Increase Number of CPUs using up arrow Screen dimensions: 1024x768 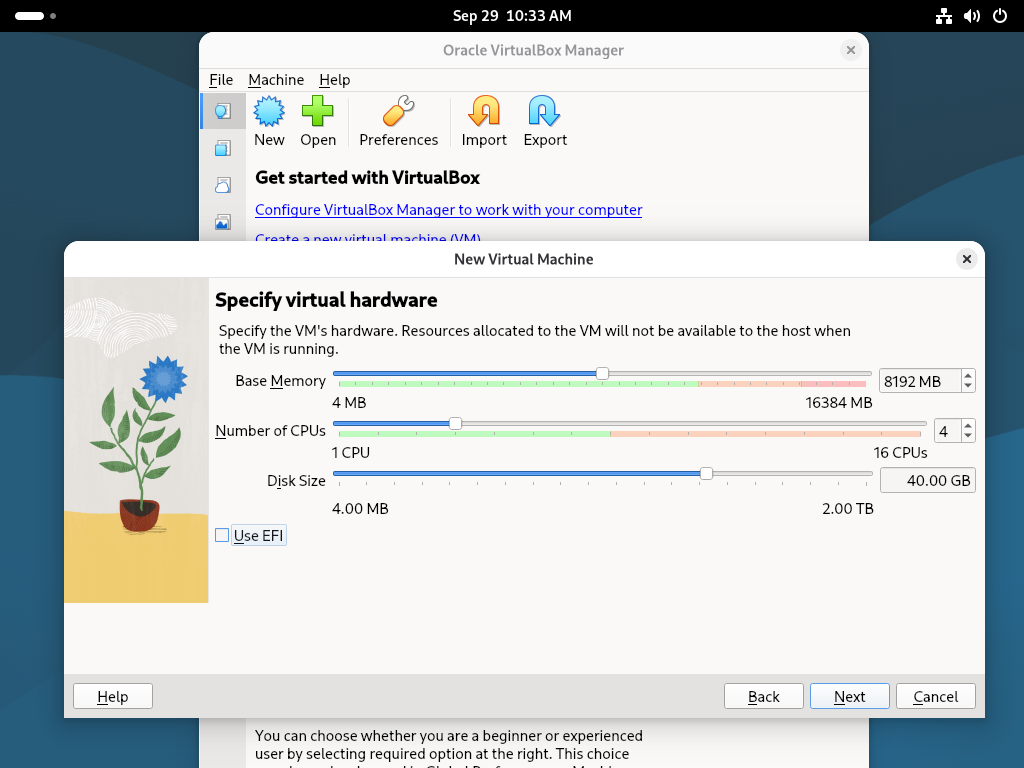click(x=967, y=426)
